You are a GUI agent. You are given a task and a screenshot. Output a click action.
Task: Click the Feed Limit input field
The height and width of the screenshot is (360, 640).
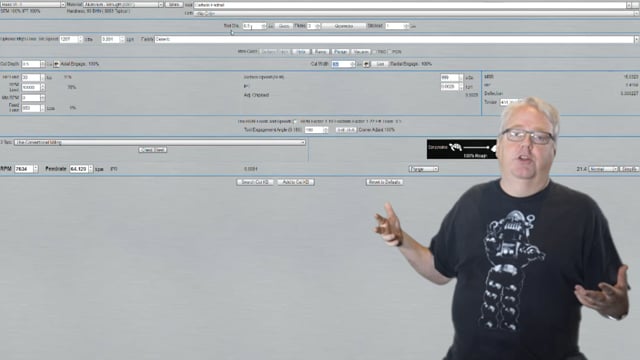pos(31,108)
